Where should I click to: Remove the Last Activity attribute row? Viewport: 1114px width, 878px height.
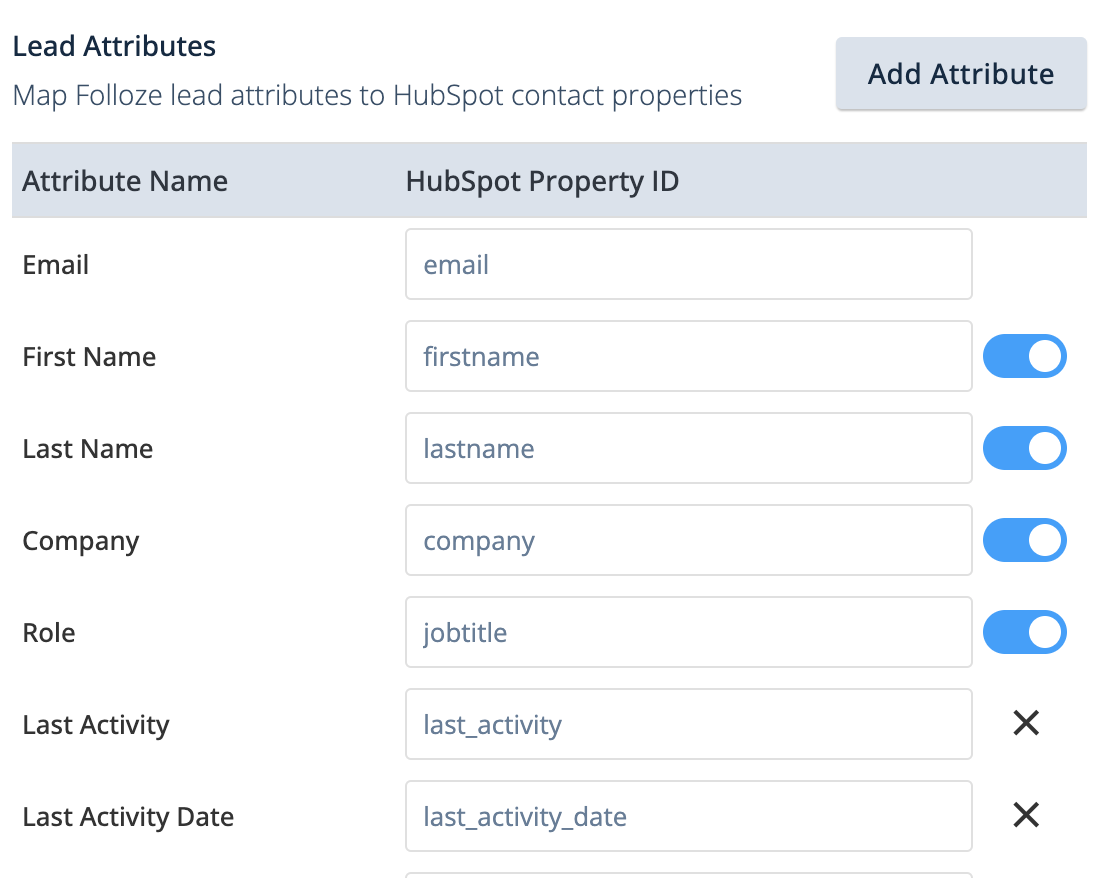[1026, 724]
